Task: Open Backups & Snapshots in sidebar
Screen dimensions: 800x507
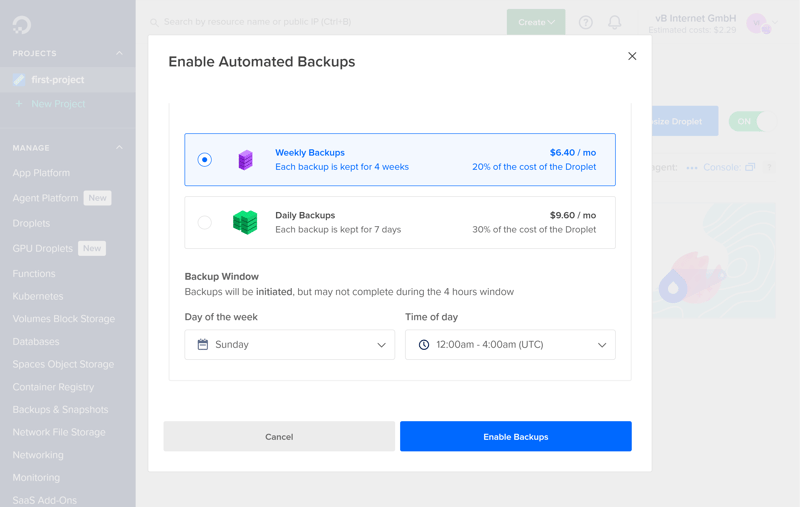Action: point(60,410)
